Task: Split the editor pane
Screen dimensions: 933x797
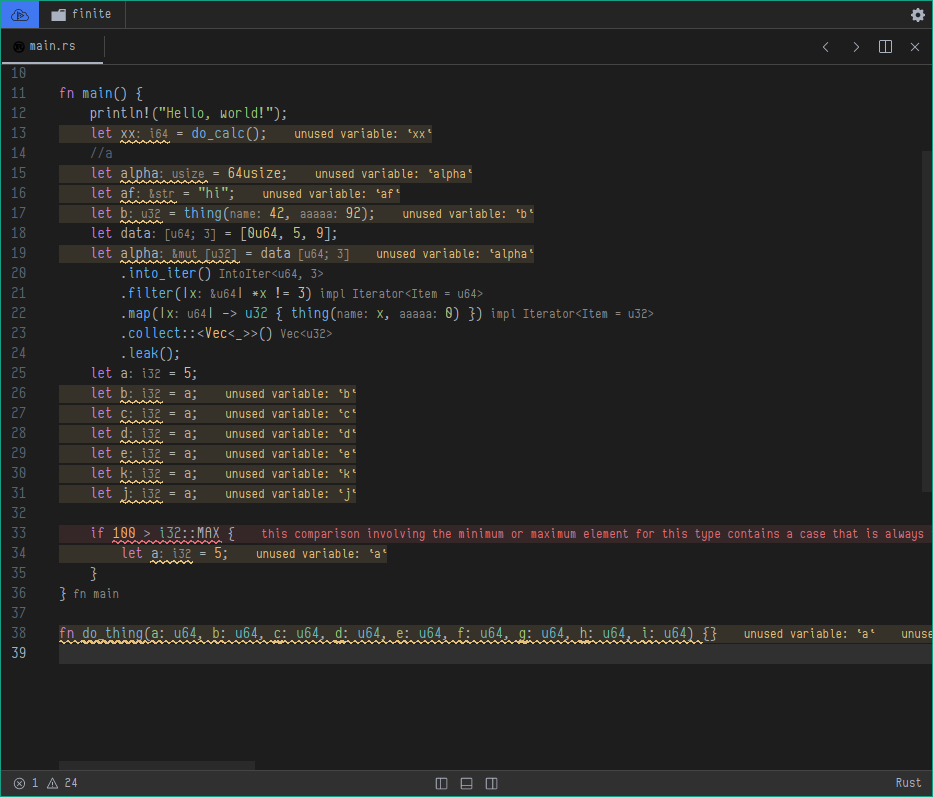Action: point(885,47)
